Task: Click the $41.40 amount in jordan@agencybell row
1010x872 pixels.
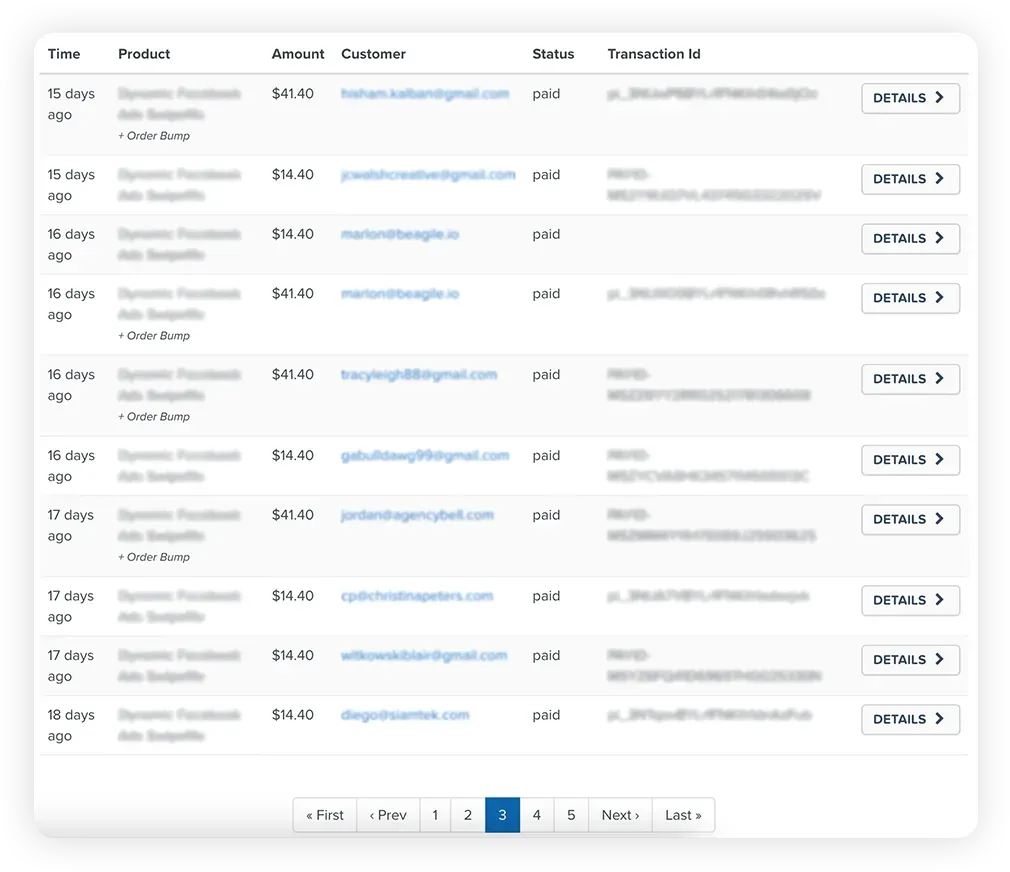Action: [x=292, y=515]
